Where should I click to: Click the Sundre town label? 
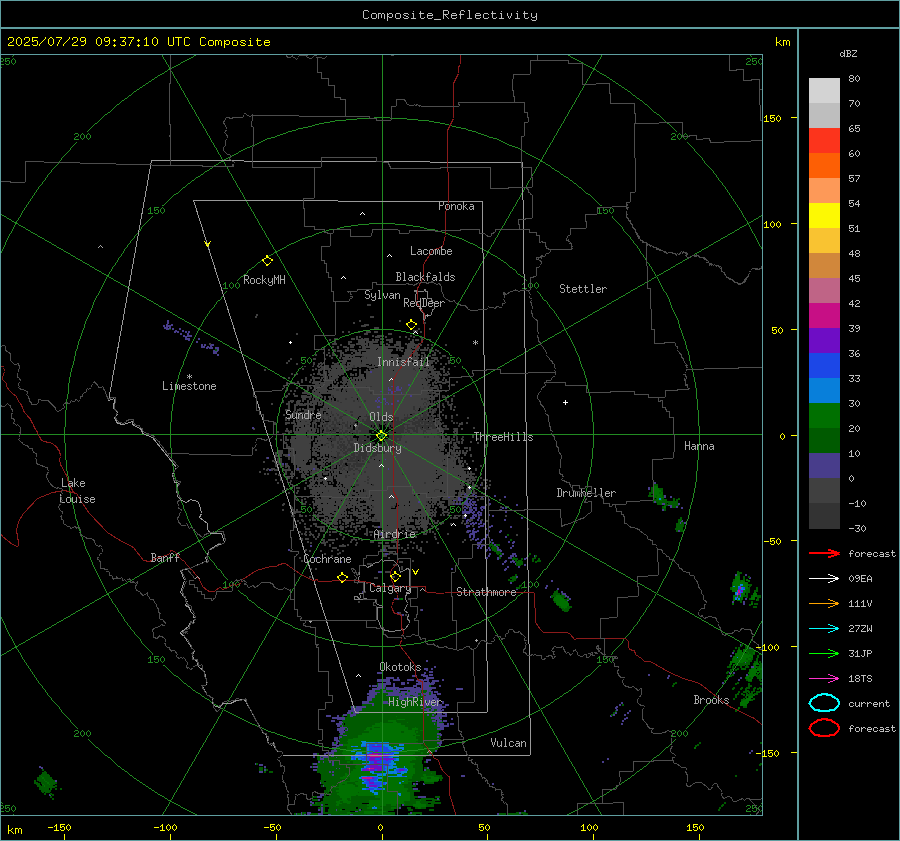pos(303,414)
